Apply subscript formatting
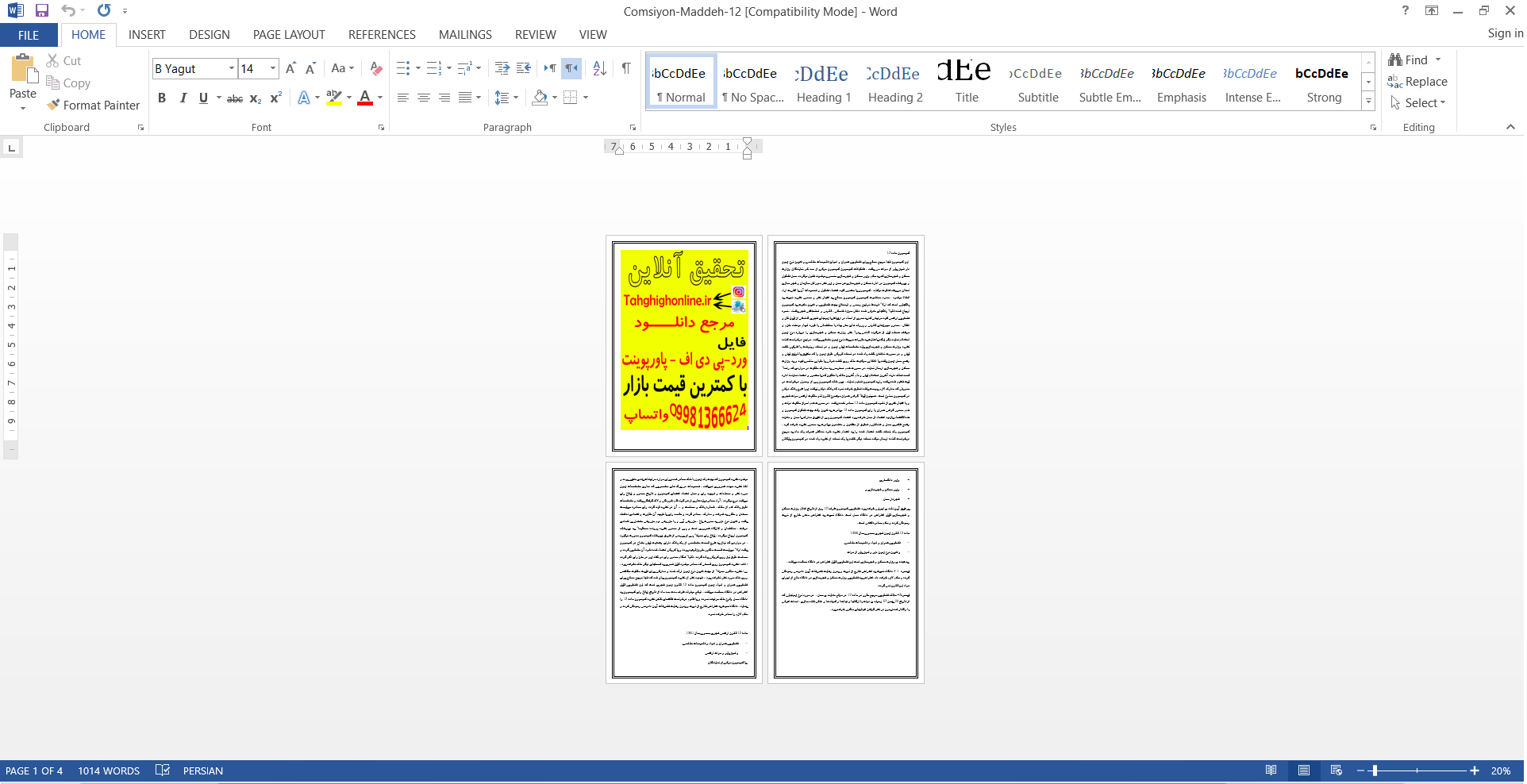The height and width of the screenshot is (784, 1527). click(256, 98)
